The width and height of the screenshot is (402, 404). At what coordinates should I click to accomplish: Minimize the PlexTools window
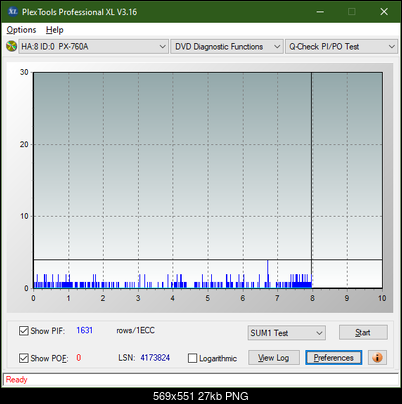[320, 12]
